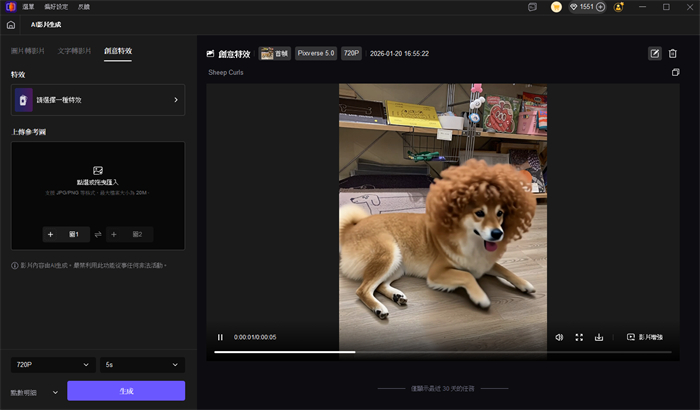Click the 1551 credits count
This screenshot has width=700, height=410.
tap(587, 7)
